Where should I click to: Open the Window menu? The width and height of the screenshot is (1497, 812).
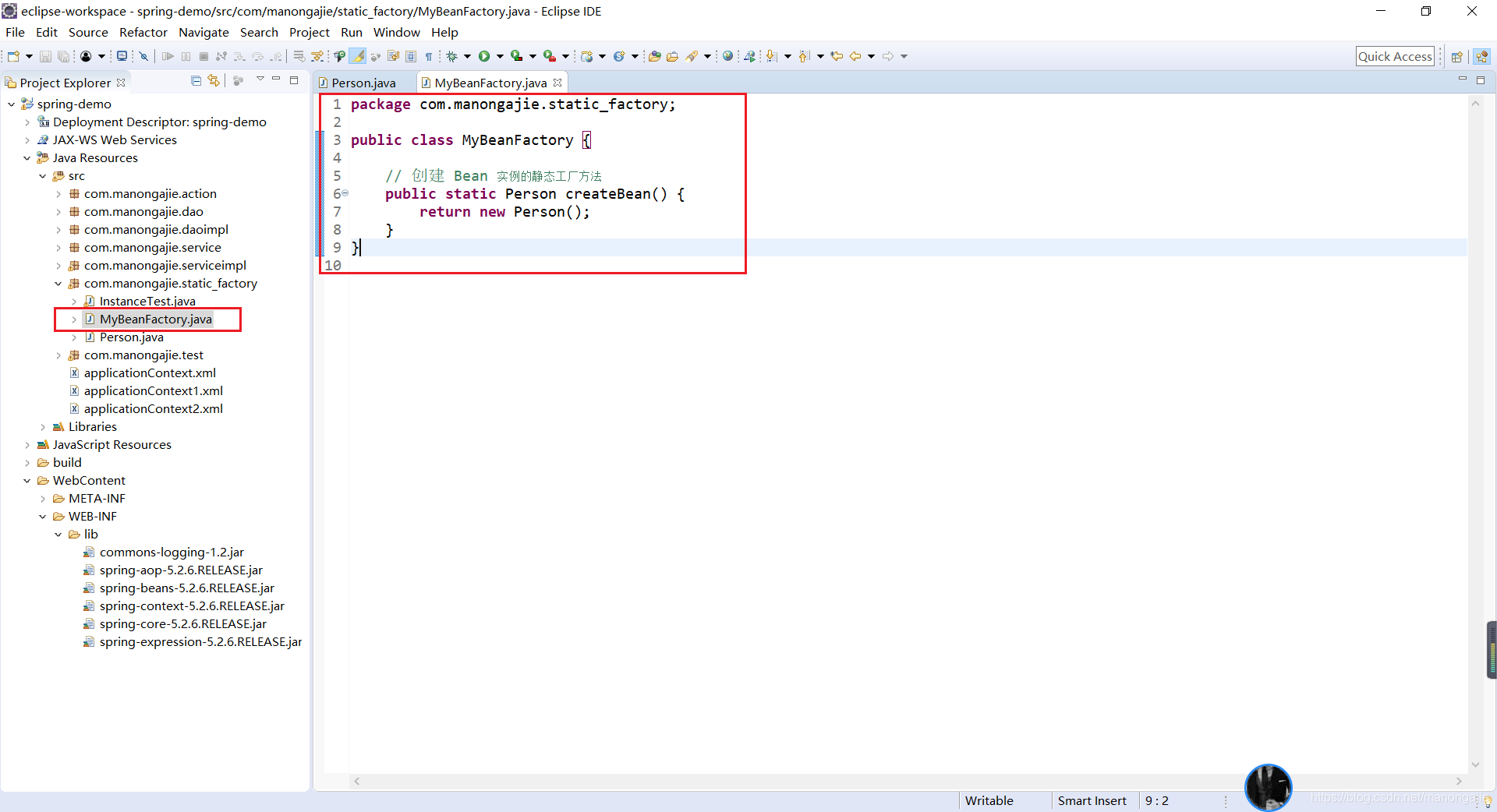[x=397, y=32]
